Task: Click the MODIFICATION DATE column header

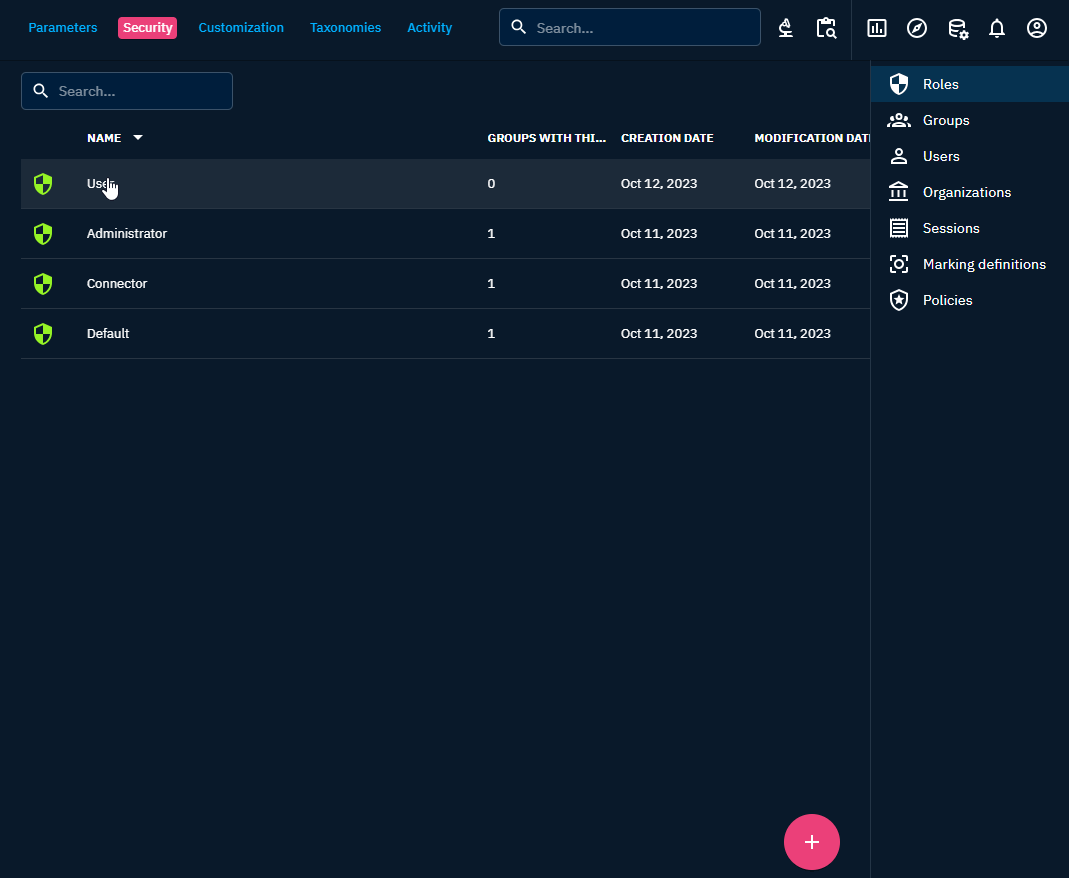Action: point(811,138)
